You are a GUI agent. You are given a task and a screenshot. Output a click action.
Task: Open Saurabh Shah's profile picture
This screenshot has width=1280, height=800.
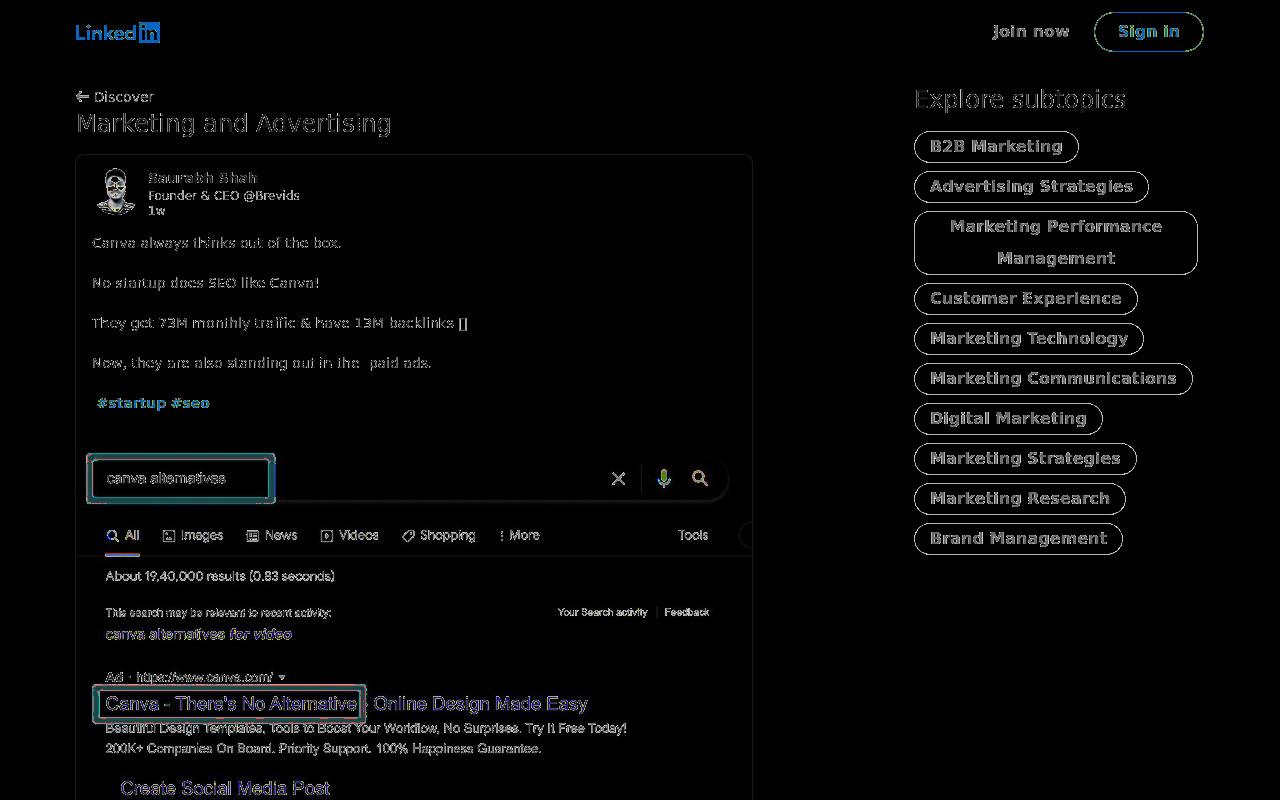click(x=116, y=191)
